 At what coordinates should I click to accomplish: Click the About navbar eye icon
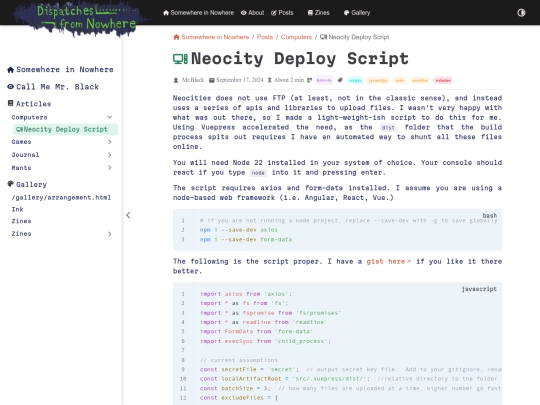pyautogui.click(x=243, y=13)
